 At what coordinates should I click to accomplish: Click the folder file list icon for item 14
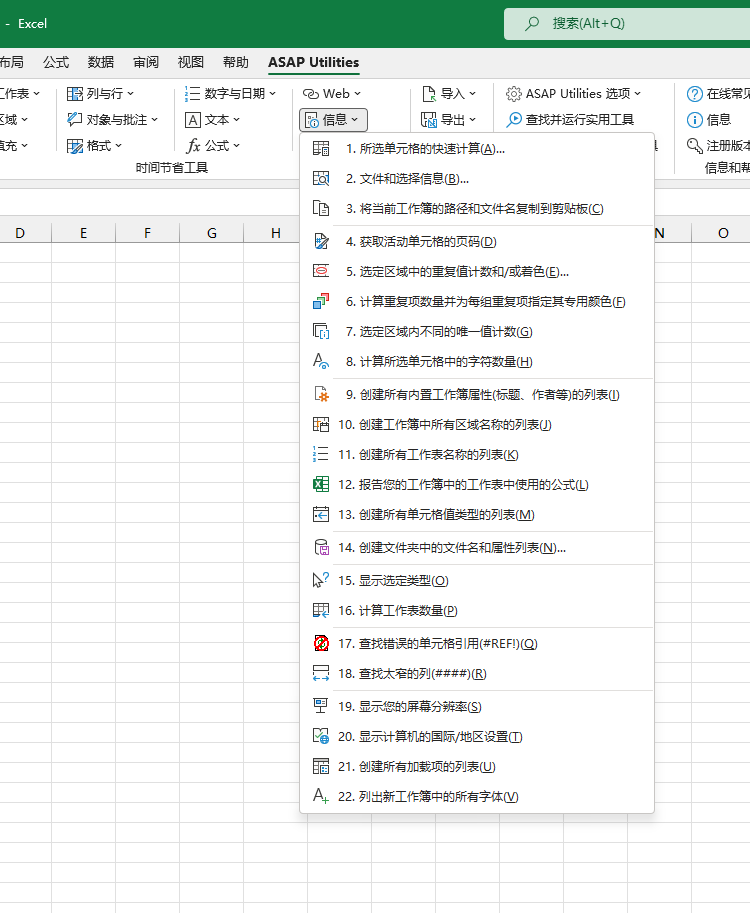pyautogui.click(x=321, y=548)
